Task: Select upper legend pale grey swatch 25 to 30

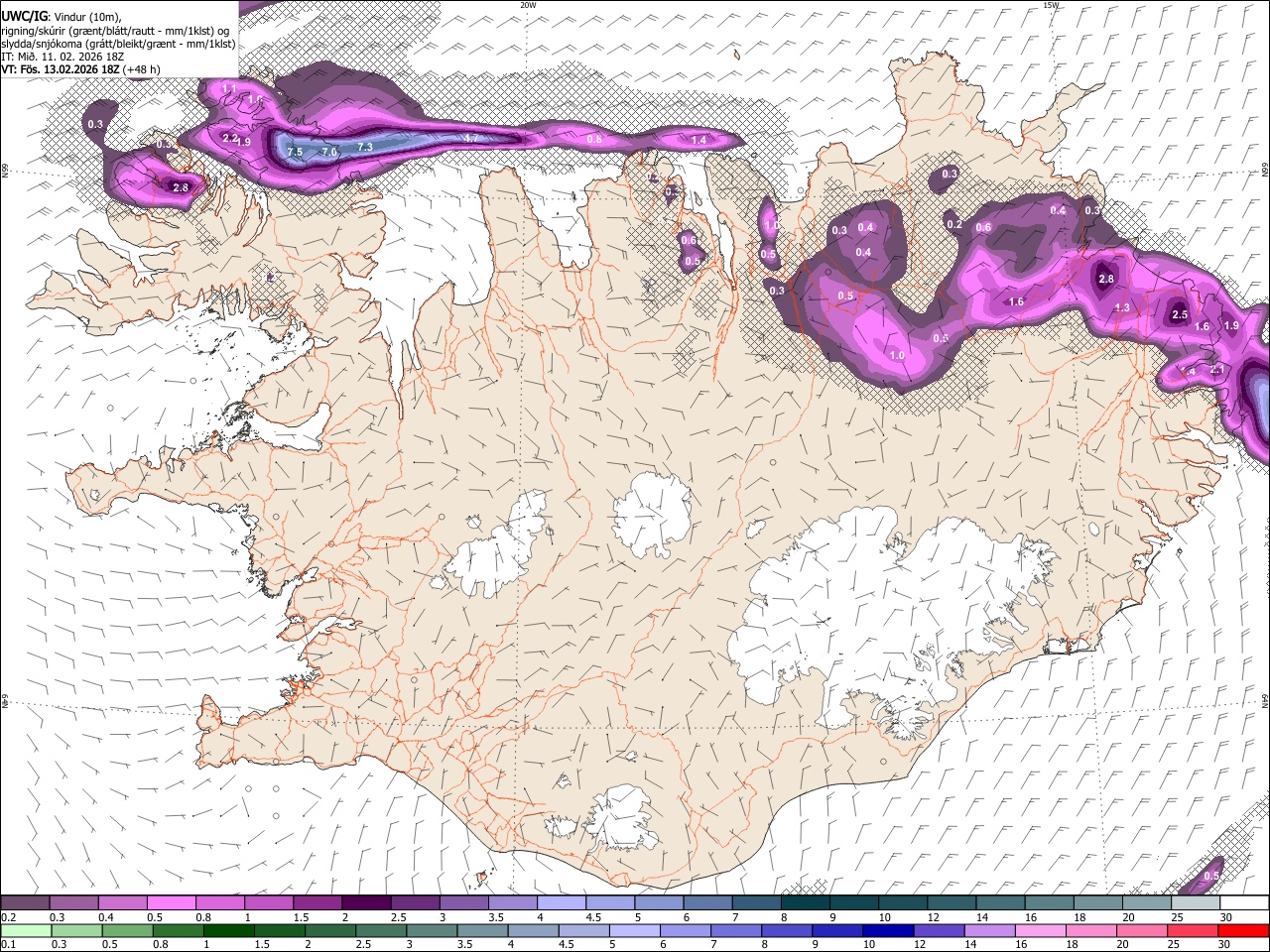Action: pyautogui.click(x=1197, y=902)
